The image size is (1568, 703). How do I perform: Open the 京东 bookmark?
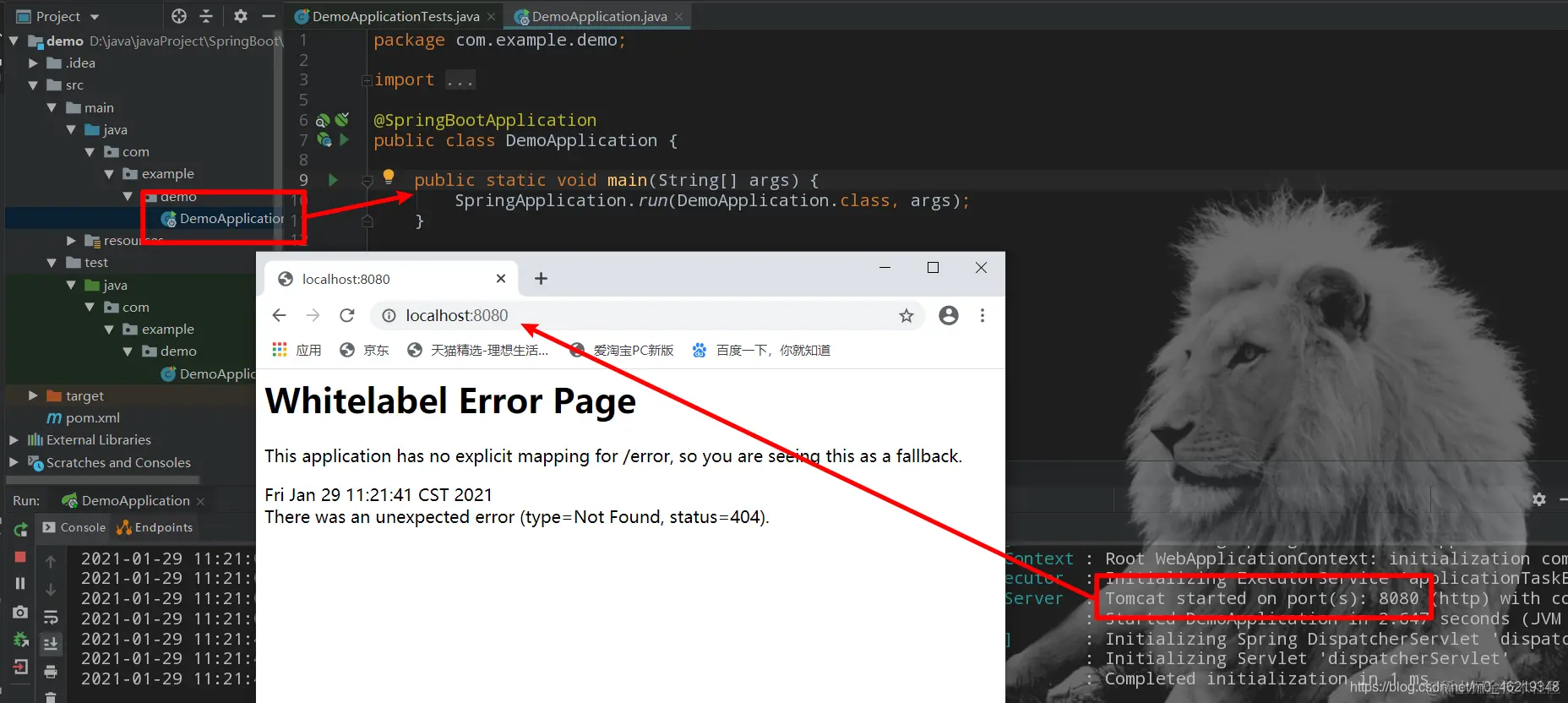tap(364, 350)
